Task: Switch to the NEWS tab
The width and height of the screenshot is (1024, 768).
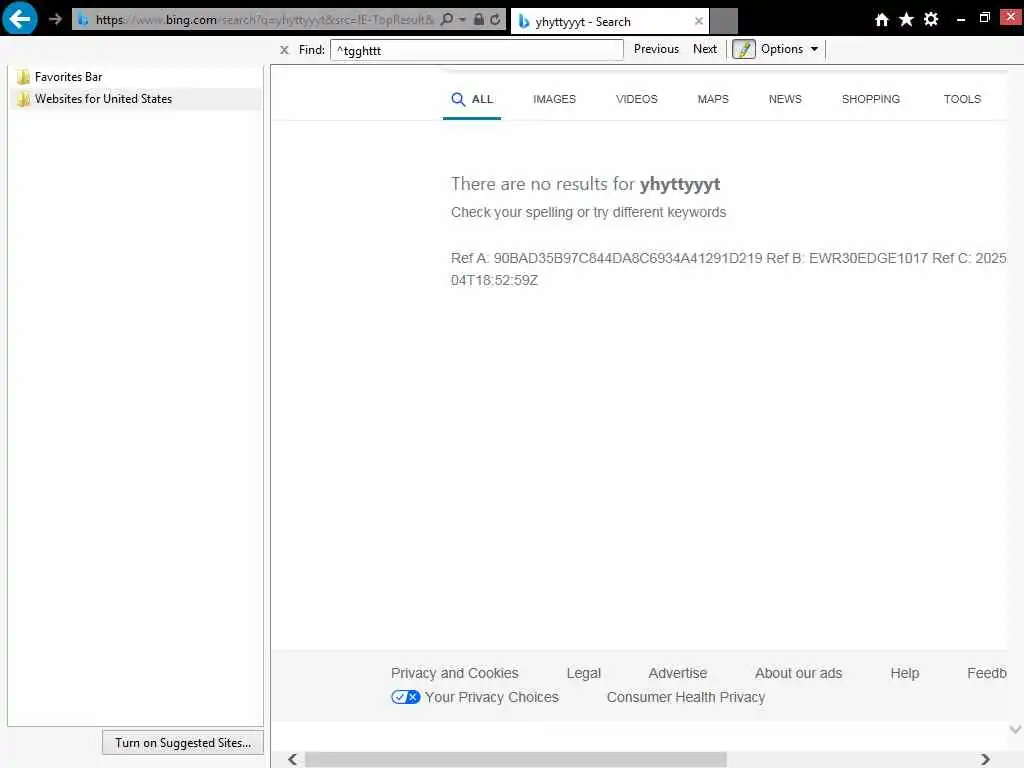Action: [x=785, y=99]
